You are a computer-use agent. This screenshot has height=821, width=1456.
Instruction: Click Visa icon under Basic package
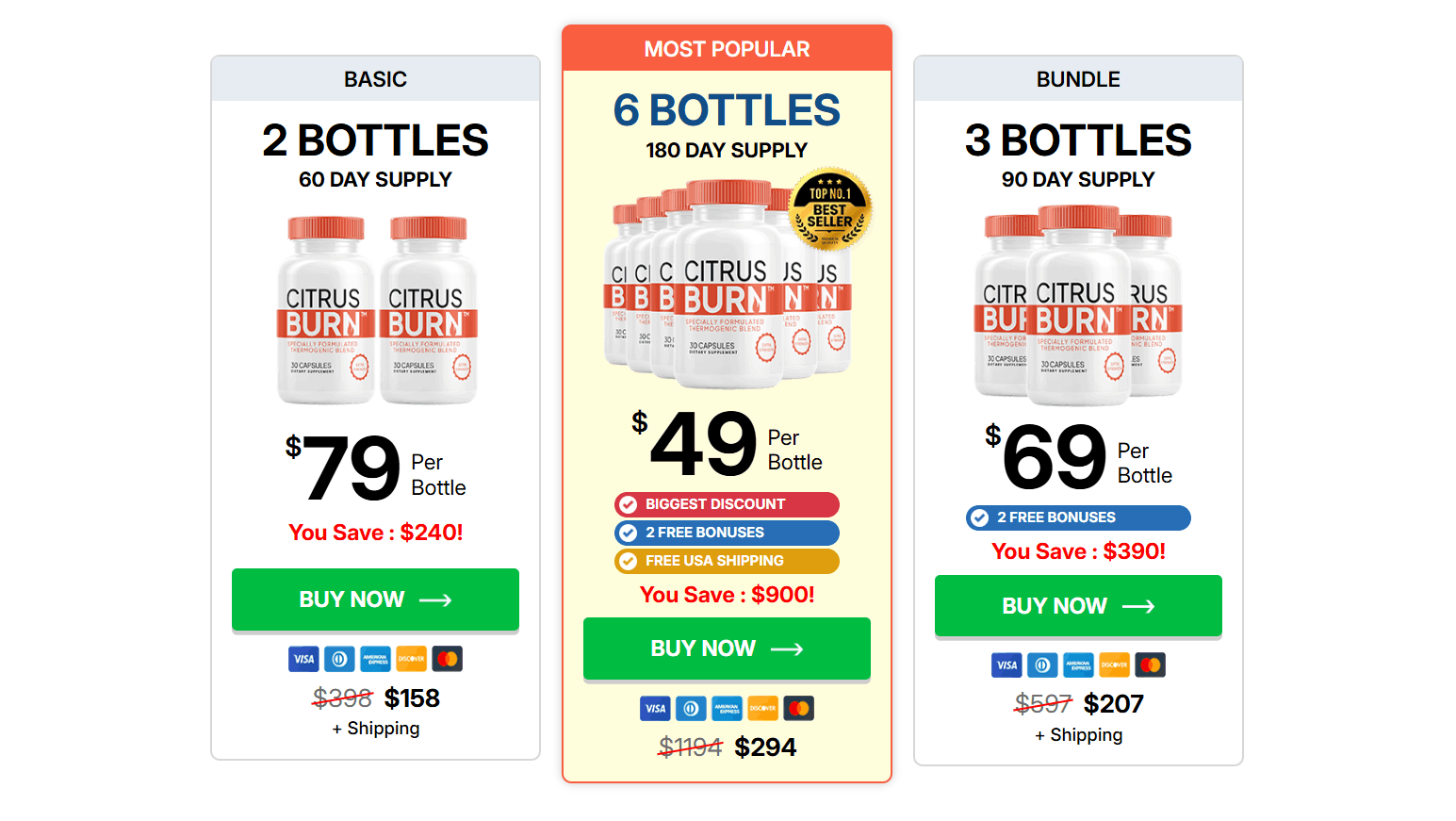click(x=303, y=659)
